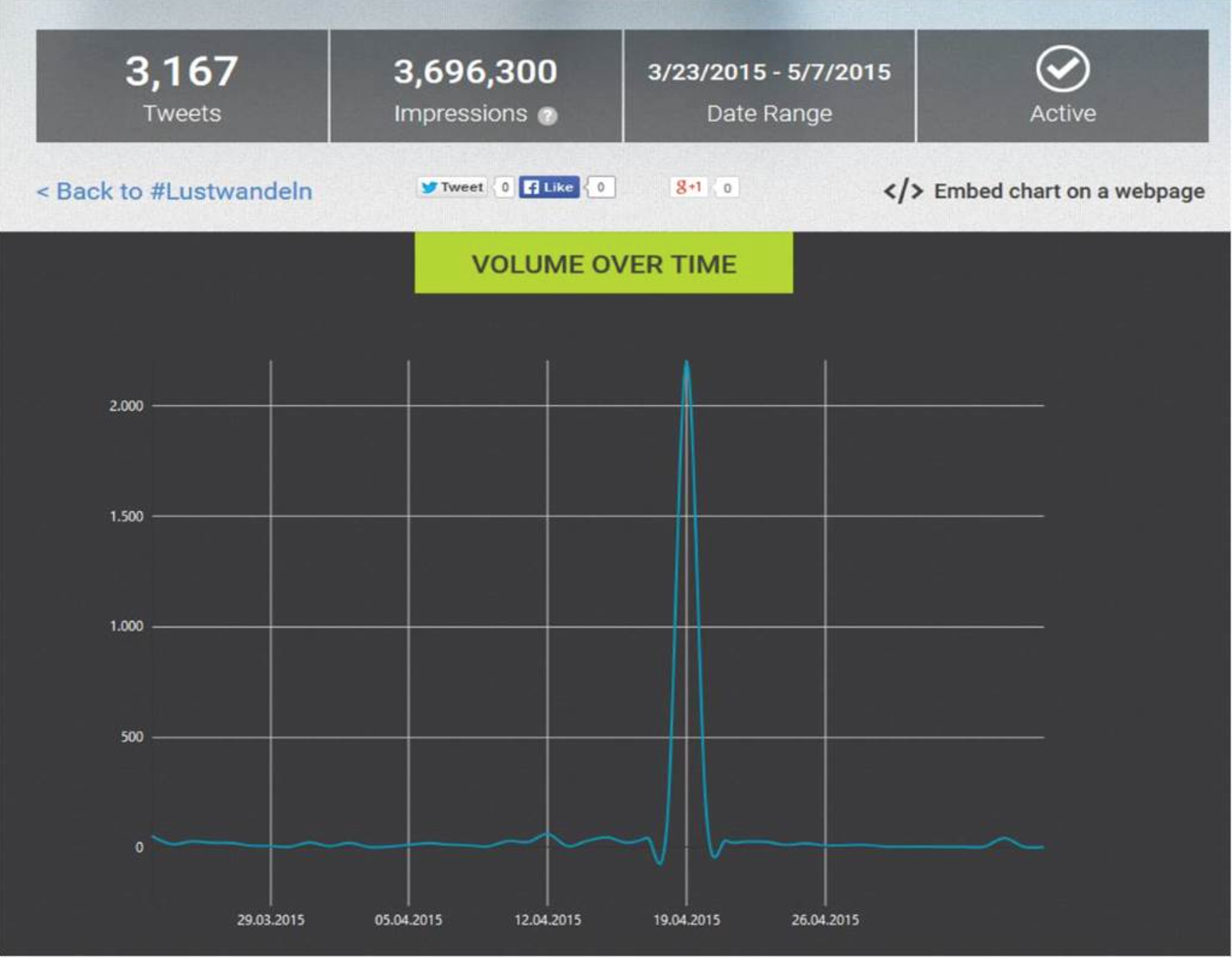Select the Volume Over Time tab
The height and width of the screenshot is (959, 1232).
click(603, 264)
